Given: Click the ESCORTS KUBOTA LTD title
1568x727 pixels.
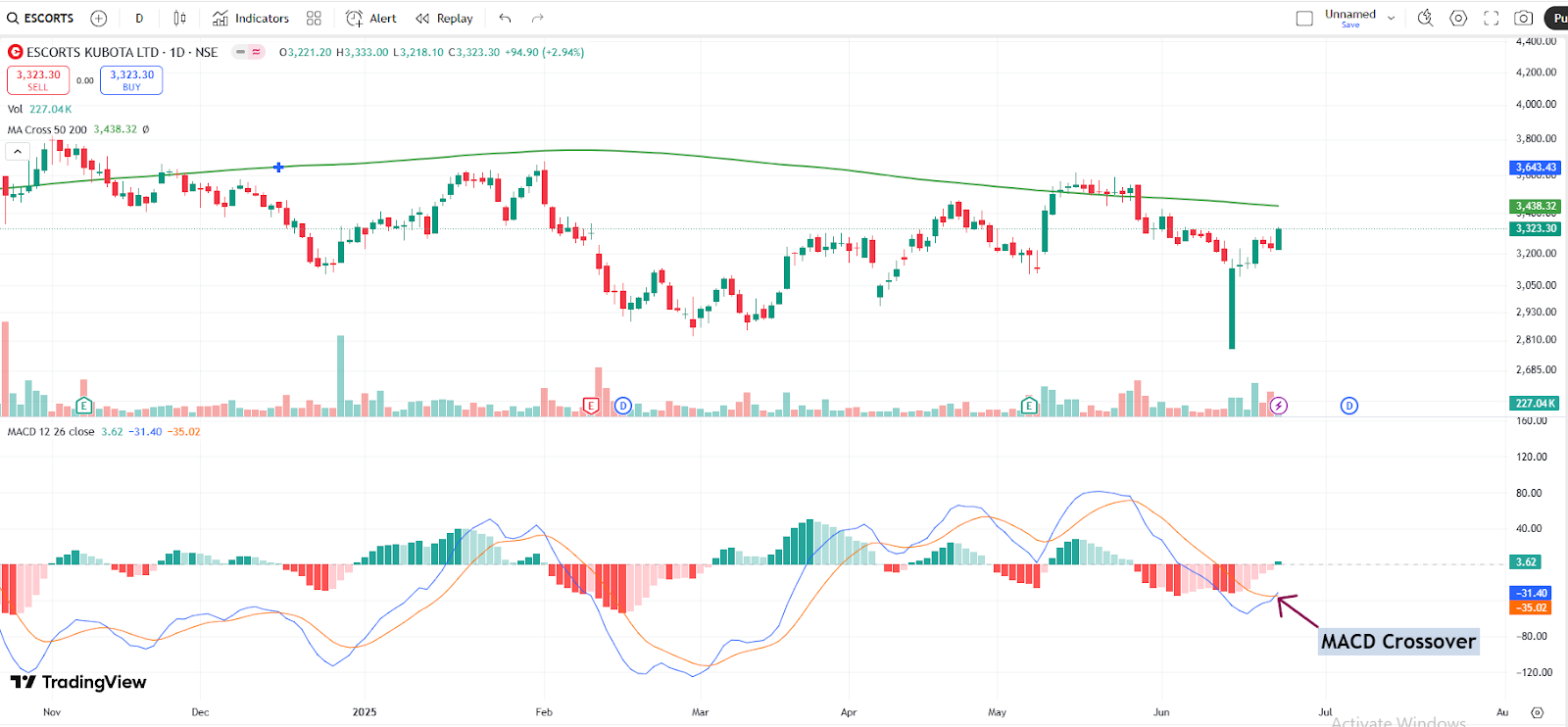Looking at the screenshot, I should pos(93,52).
